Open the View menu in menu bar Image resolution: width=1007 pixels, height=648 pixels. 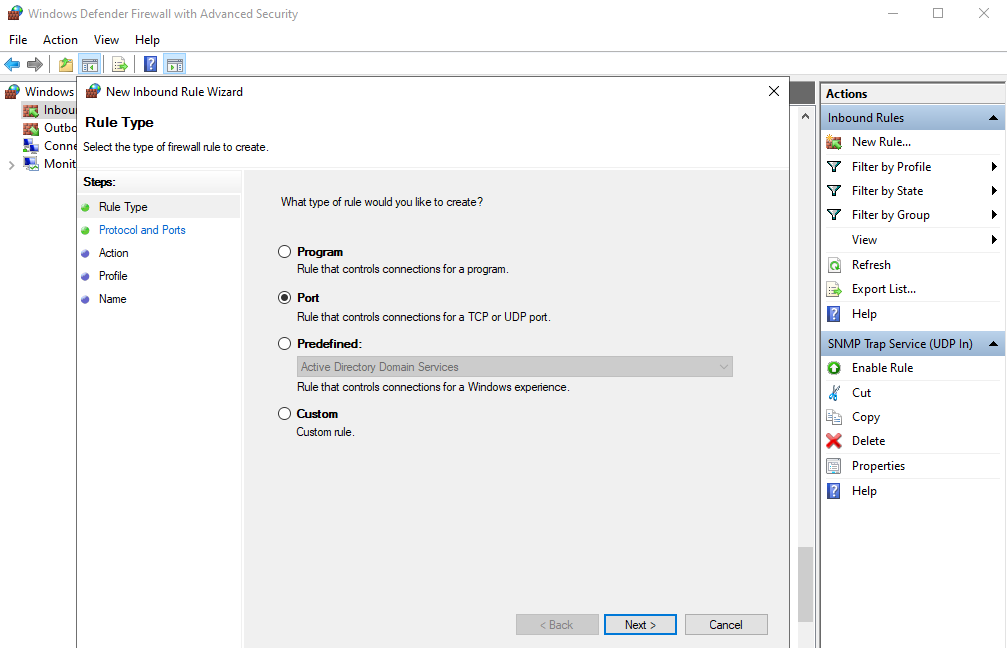point(106,40)
